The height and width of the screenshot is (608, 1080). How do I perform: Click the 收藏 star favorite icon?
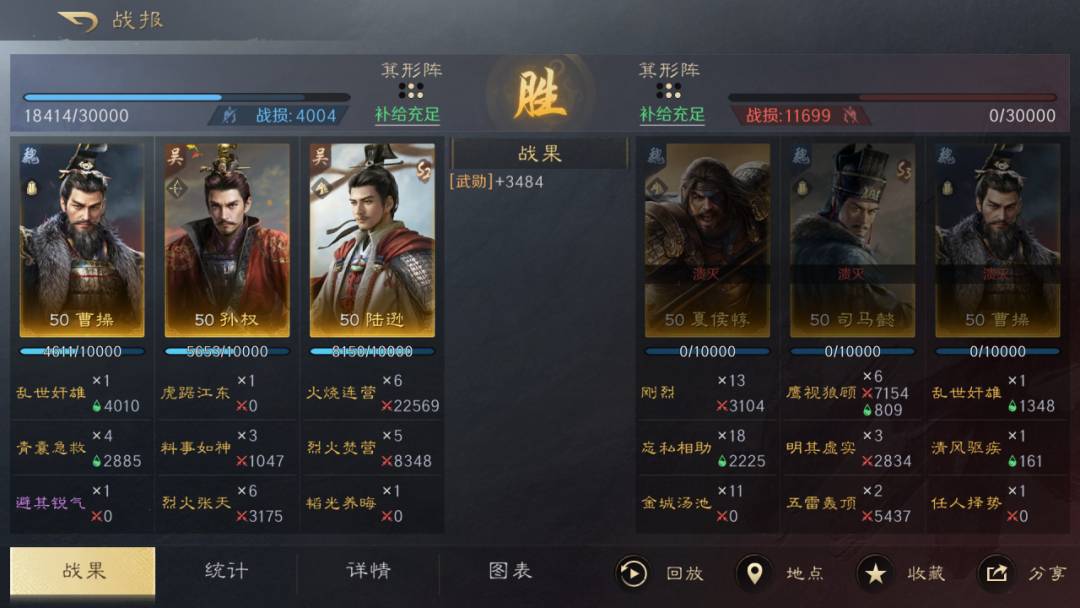875,573
